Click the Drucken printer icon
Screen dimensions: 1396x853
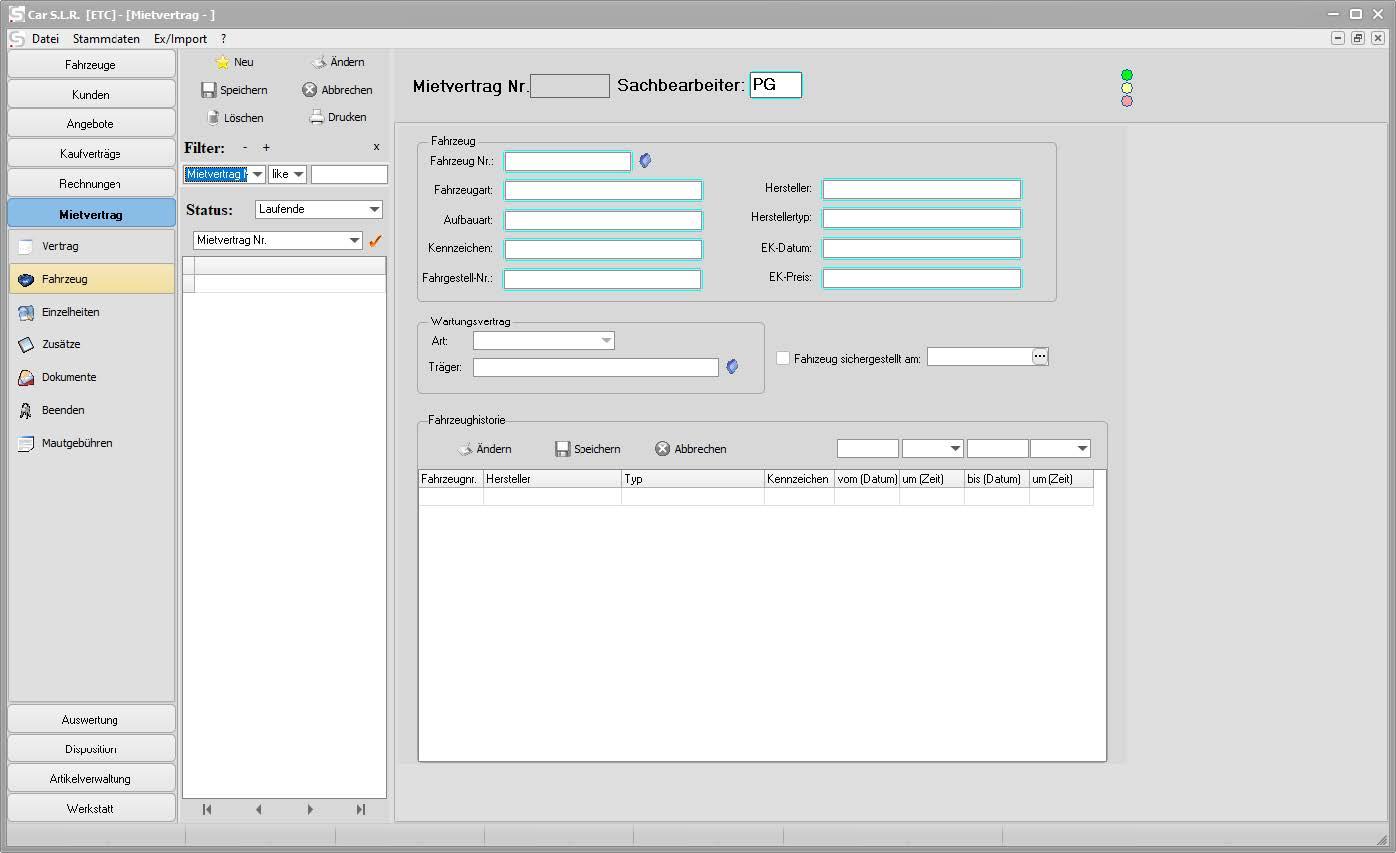coord(316,117)
